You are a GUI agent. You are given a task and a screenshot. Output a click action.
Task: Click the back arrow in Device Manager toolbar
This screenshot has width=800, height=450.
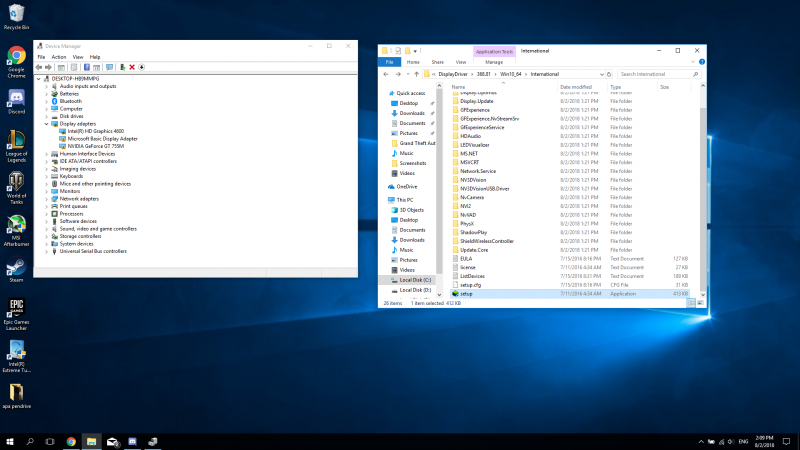(x=41, y=67)
